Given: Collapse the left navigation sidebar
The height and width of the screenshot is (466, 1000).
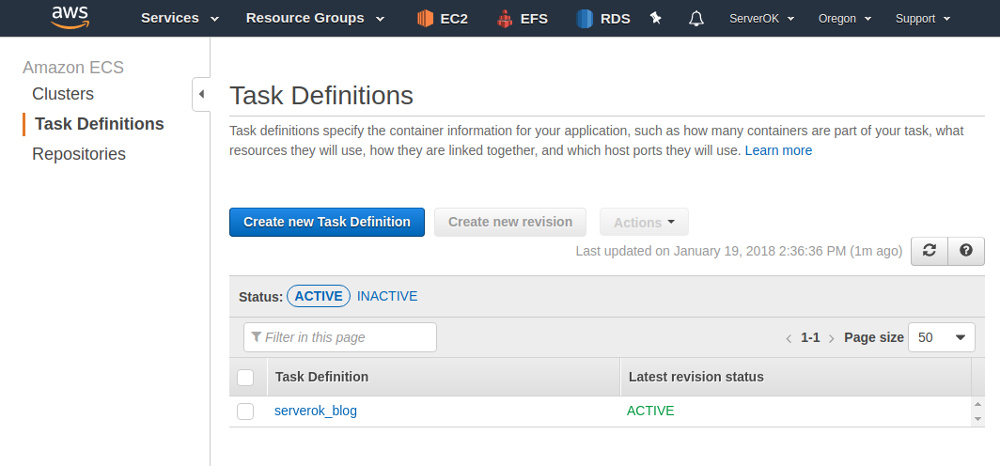Looking at the screenshot, I should point(201,94).
